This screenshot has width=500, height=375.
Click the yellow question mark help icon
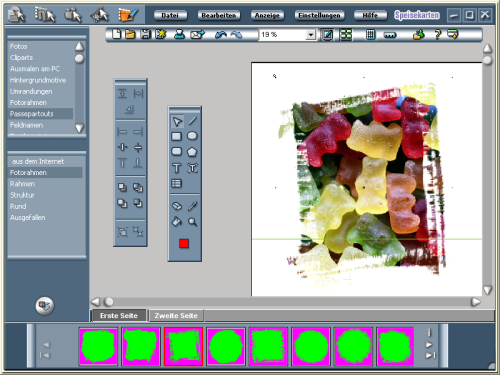(x=438, y=34)
